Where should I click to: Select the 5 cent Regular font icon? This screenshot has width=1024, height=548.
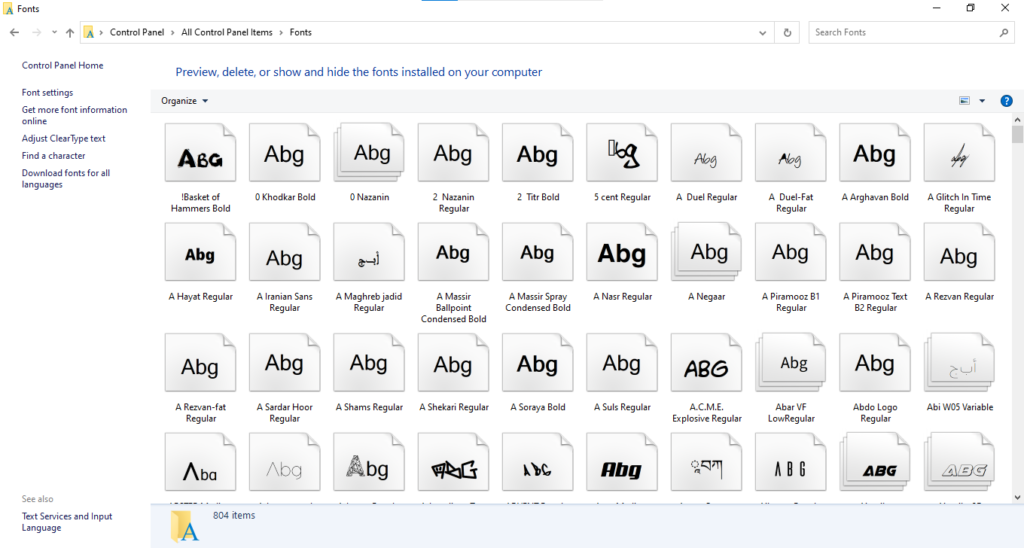622,153
